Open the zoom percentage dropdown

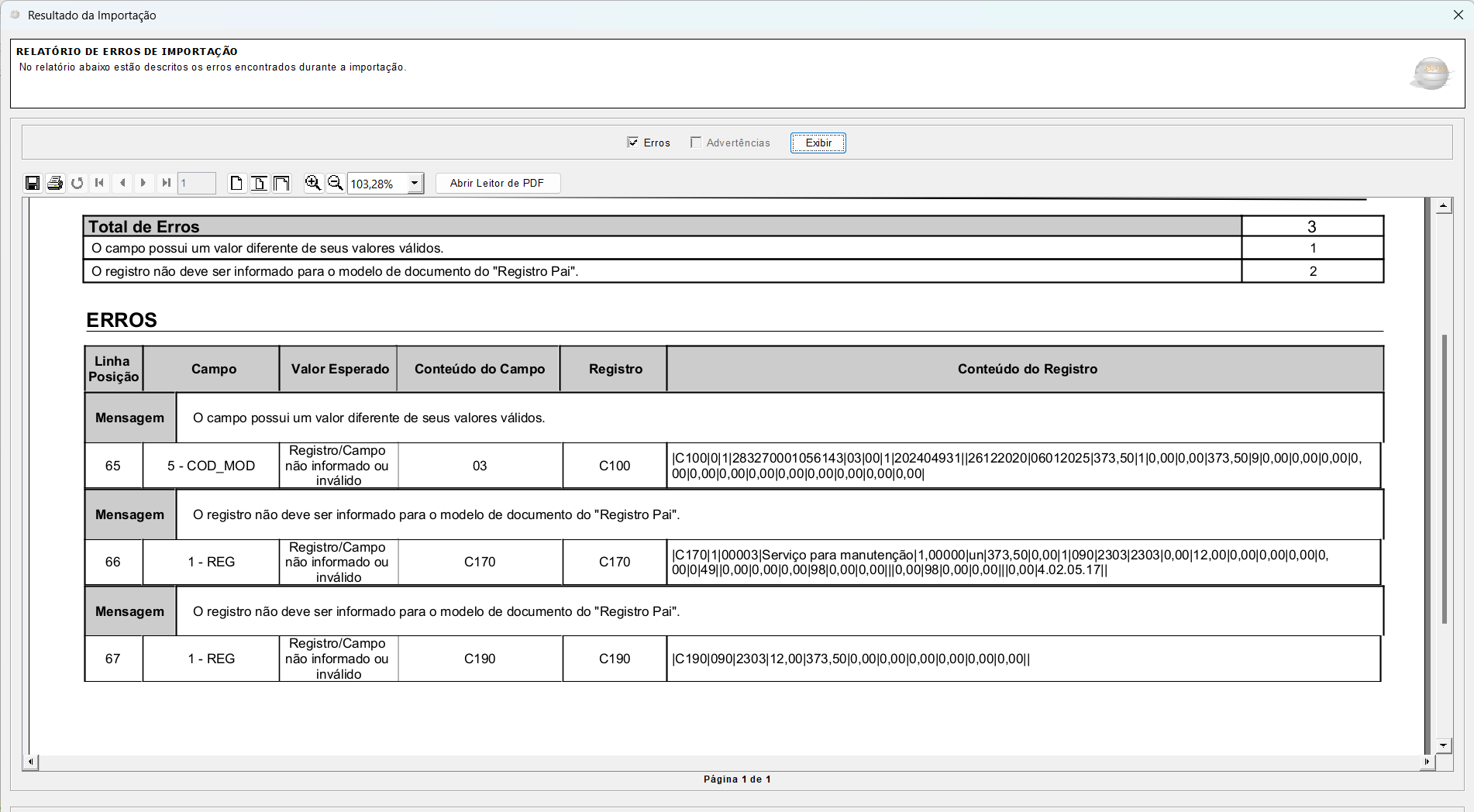point(415,184)
